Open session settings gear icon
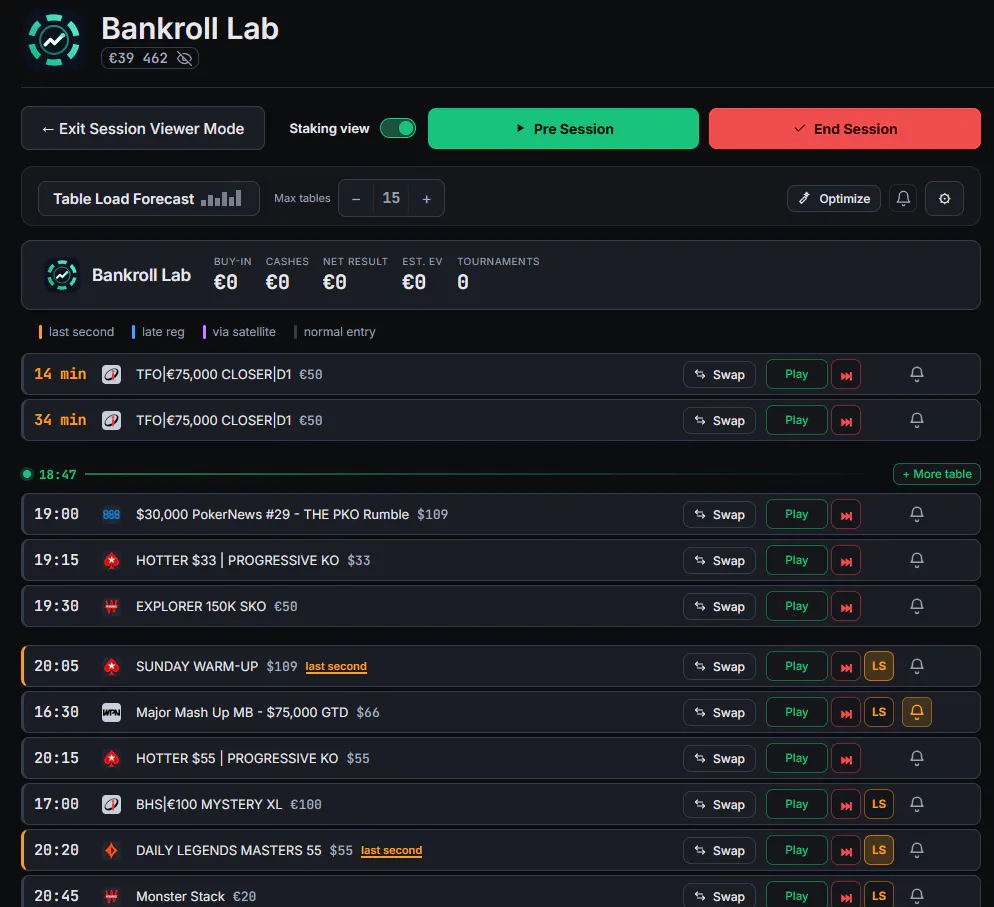 (x=945, y=198)
